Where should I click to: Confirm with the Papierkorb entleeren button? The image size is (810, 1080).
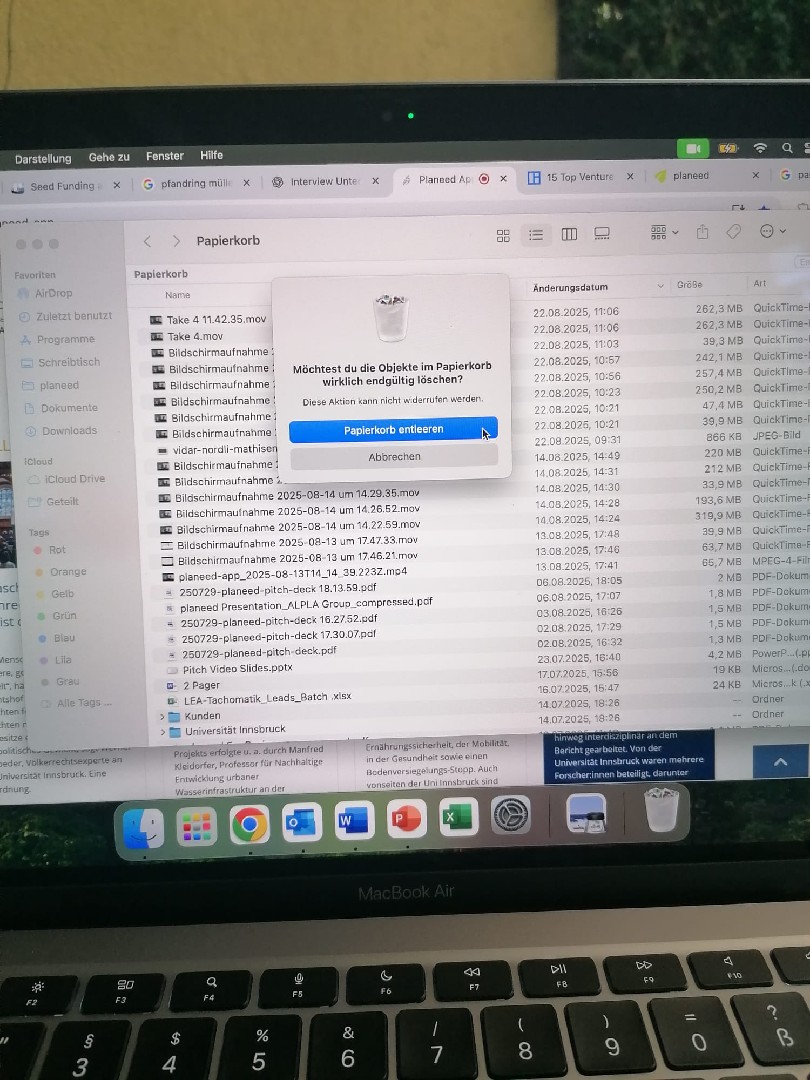[393, 430]
